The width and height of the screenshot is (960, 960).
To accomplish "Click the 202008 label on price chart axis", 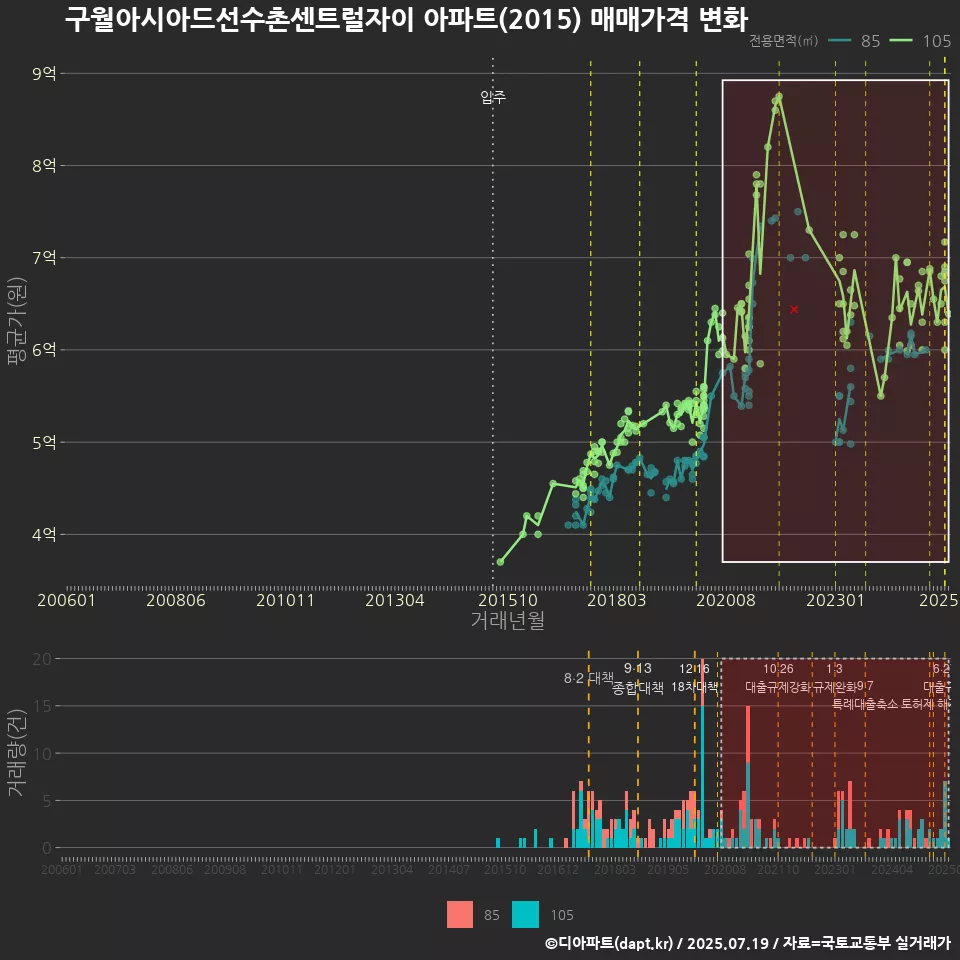I will [726, 600].
